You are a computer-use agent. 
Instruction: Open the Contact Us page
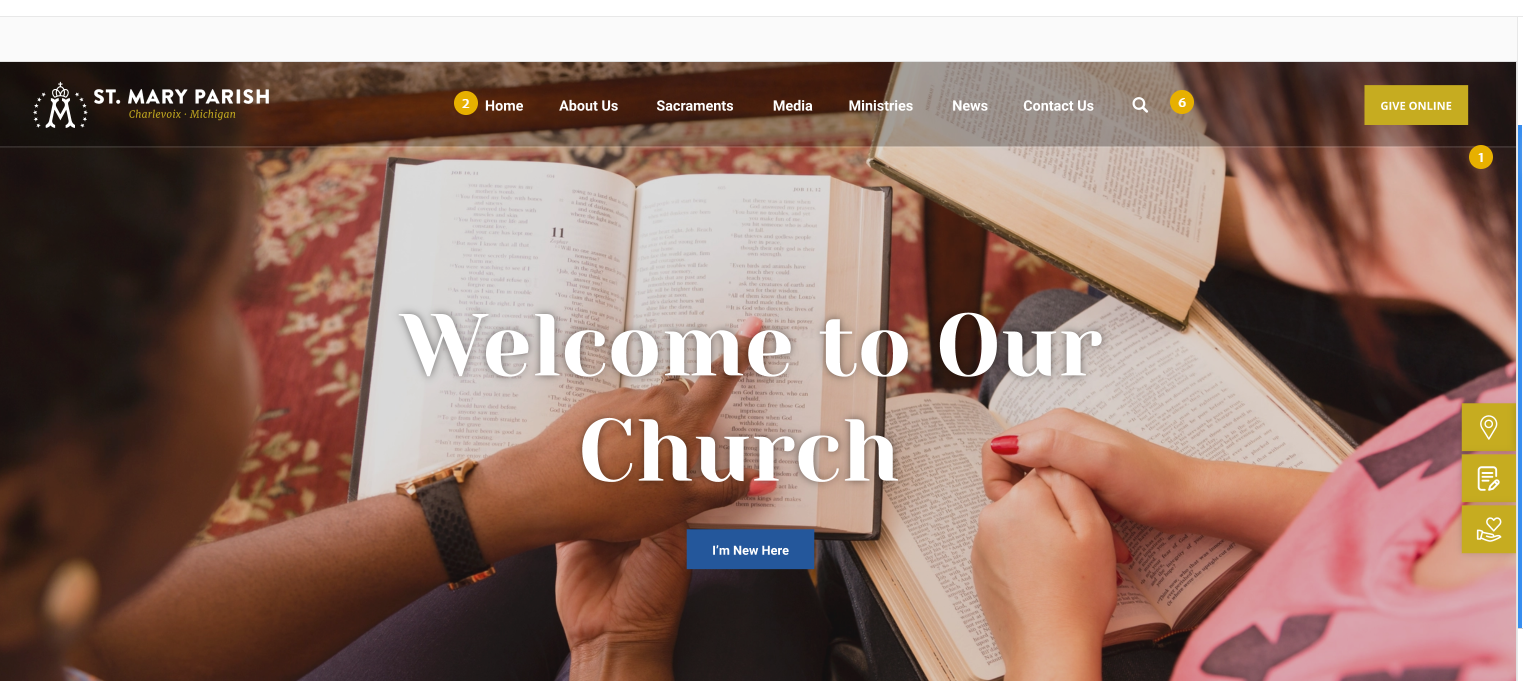click(x=1058, y=105)
